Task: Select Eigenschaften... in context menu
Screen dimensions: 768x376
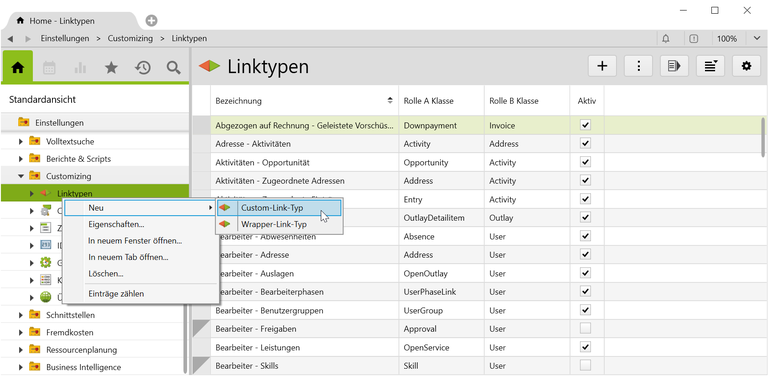Action: (x=142, y=224)
